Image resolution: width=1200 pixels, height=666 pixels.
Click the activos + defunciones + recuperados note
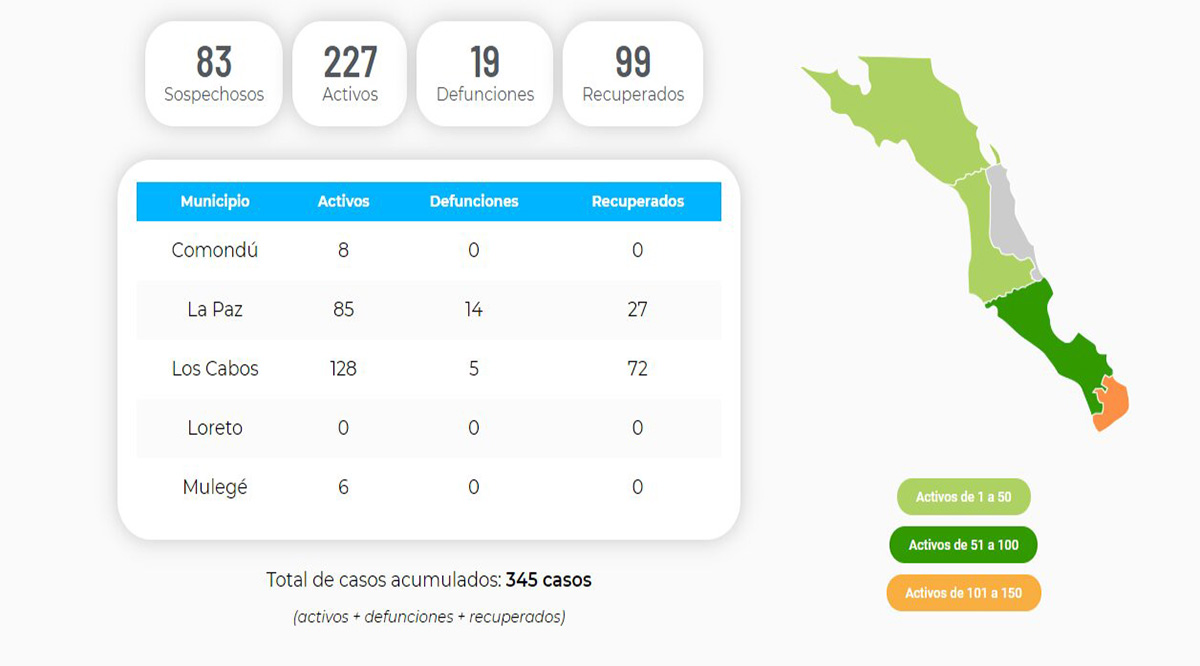tap(429, 617)
